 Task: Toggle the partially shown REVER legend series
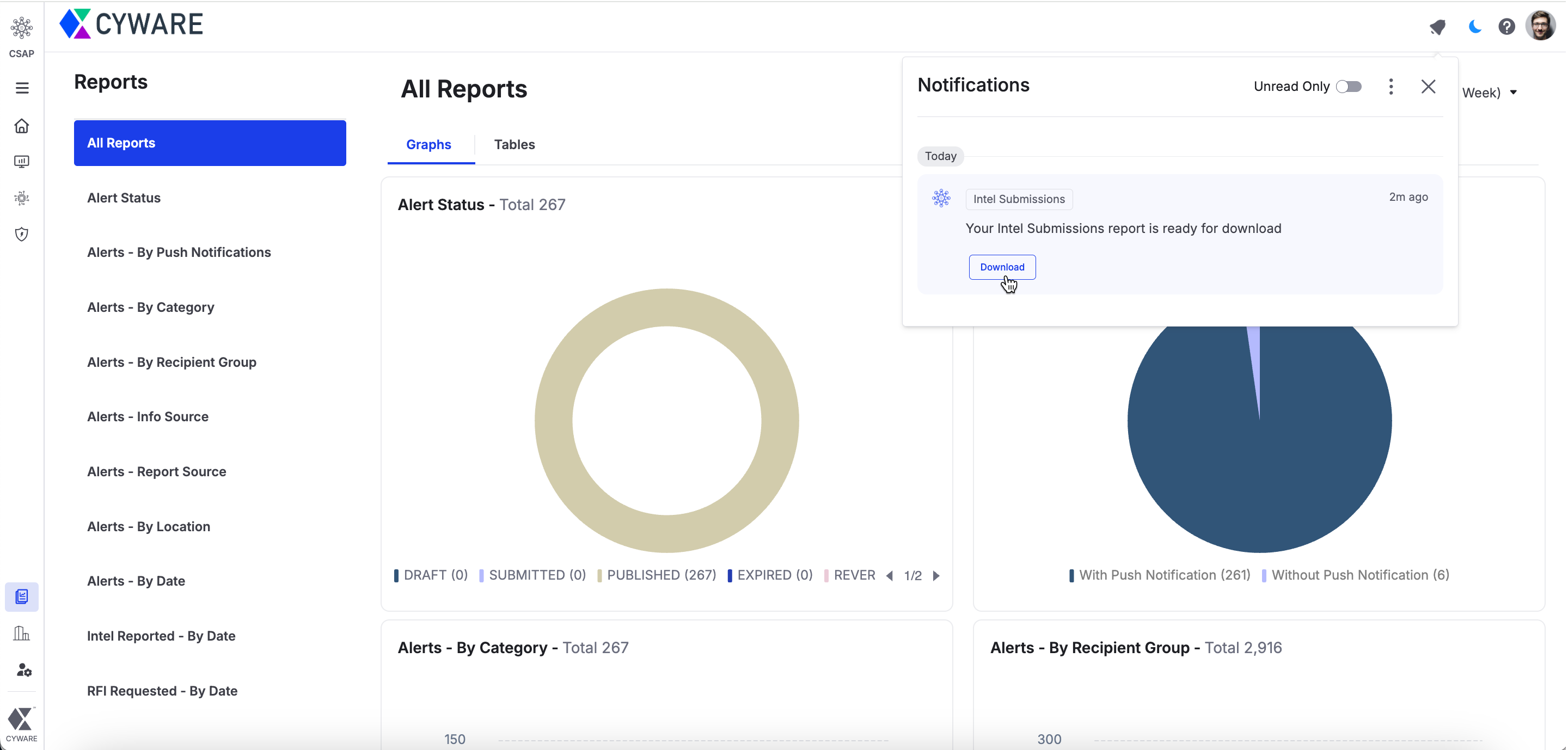click(x=850, y=575)
